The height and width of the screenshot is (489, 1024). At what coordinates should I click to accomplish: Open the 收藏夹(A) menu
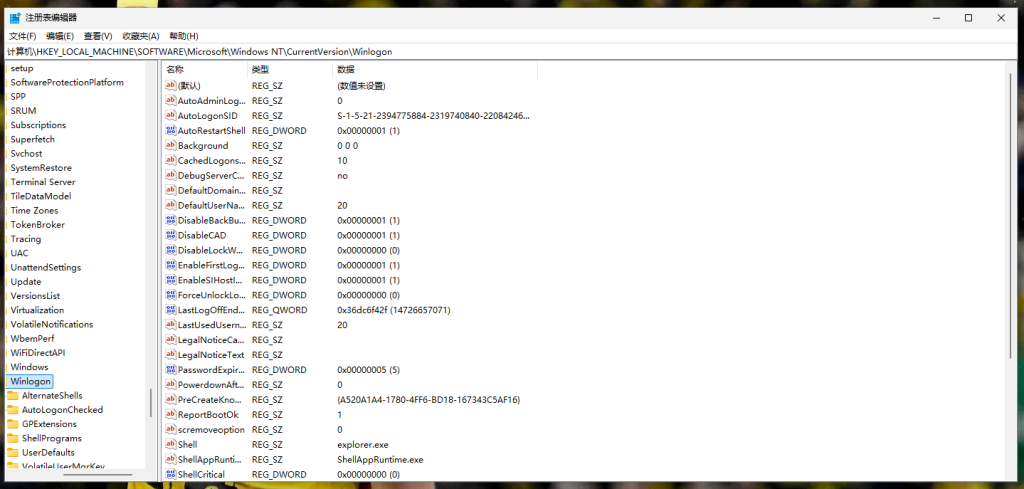(141, 36)
